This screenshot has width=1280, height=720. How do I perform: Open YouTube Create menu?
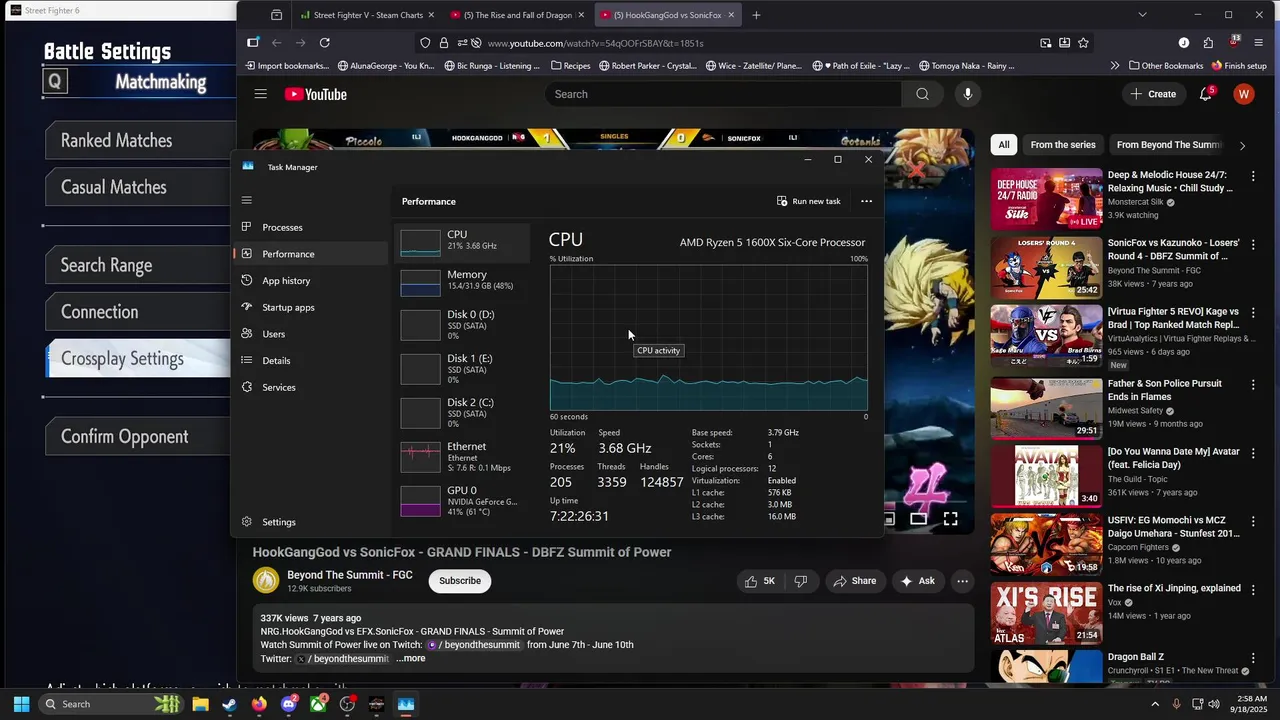(1153, 94)
